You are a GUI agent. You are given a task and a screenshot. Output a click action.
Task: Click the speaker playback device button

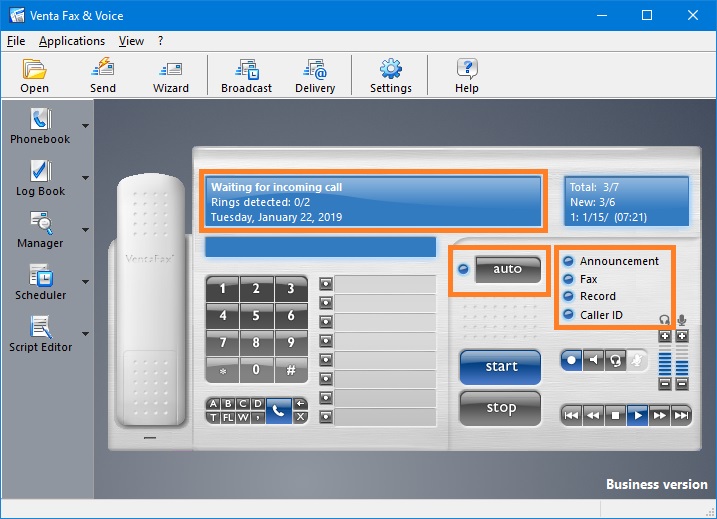click(594, 360)
